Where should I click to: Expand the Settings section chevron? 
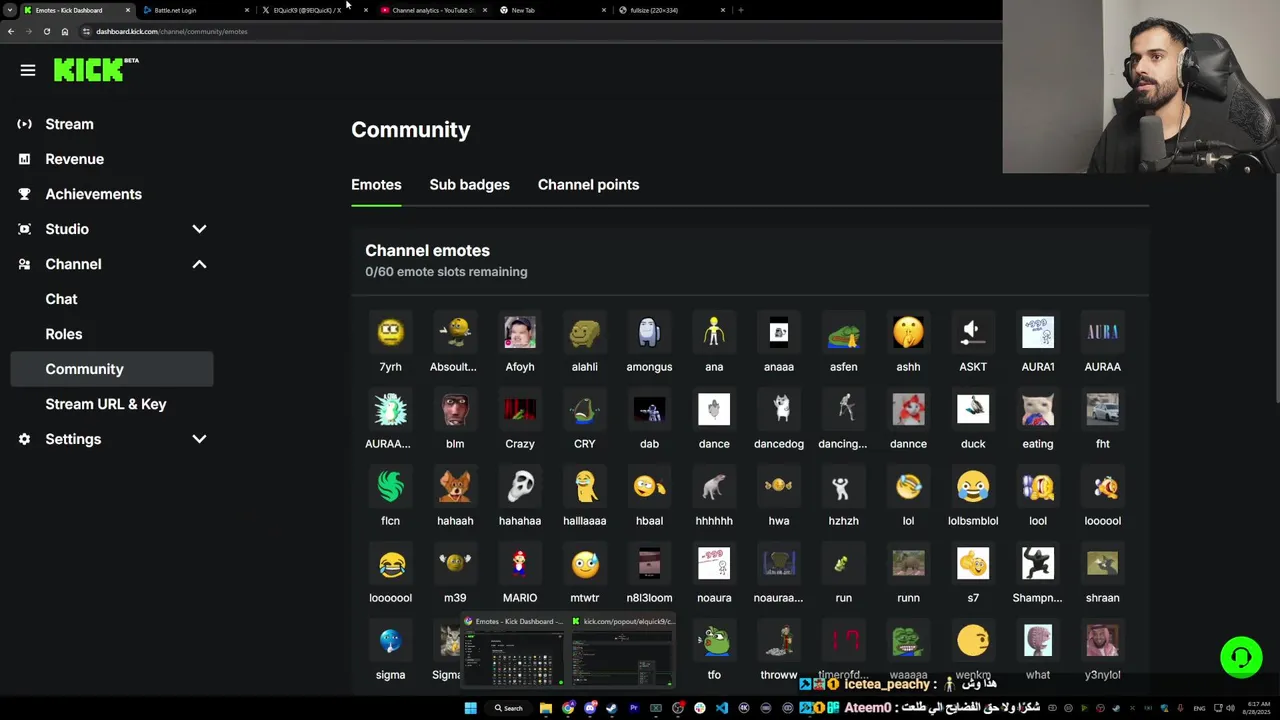(x=199, y=439)
